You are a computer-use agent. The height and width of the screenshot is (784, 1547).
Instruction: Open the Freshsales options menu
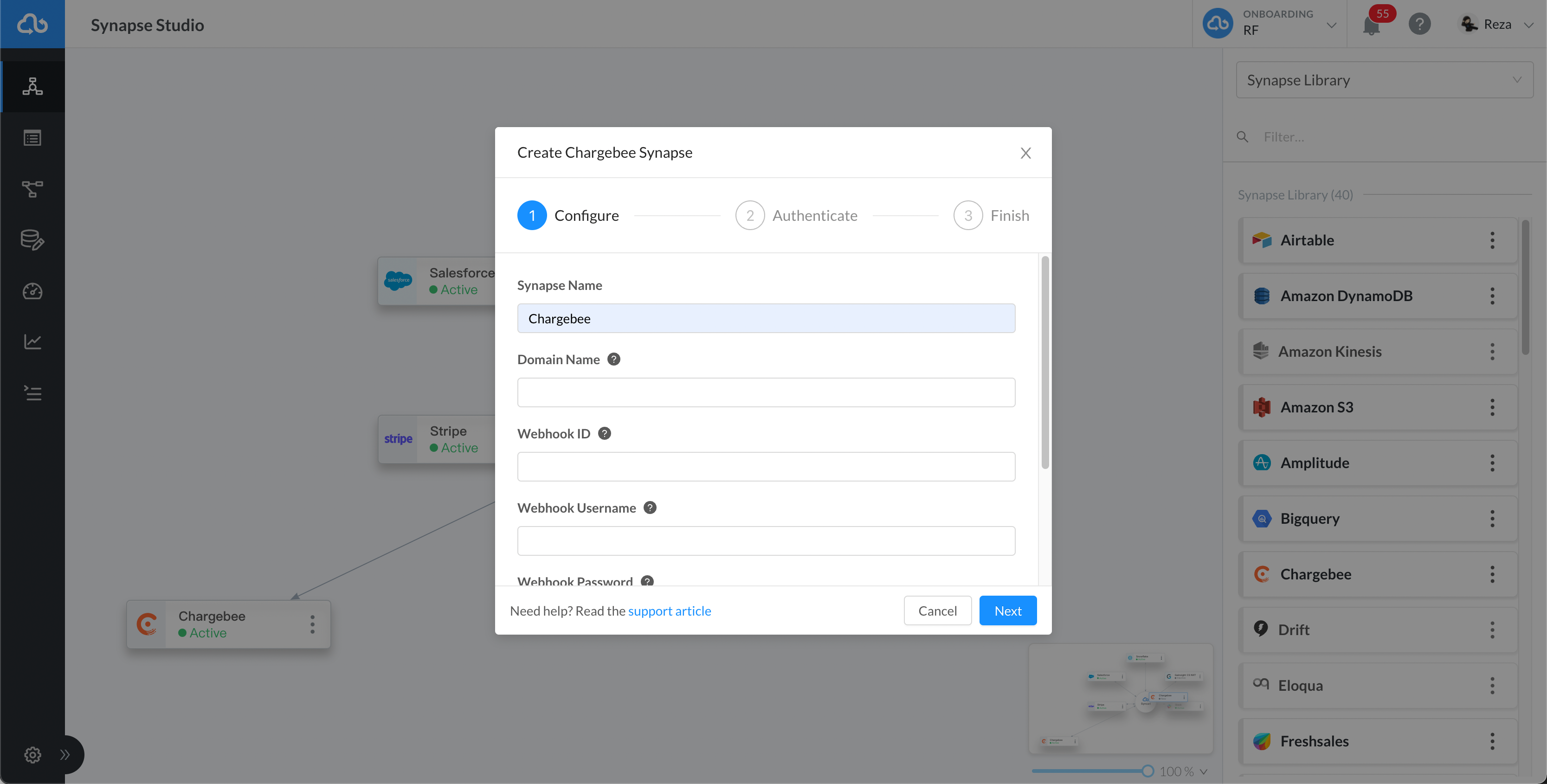tap(1492, 741)
